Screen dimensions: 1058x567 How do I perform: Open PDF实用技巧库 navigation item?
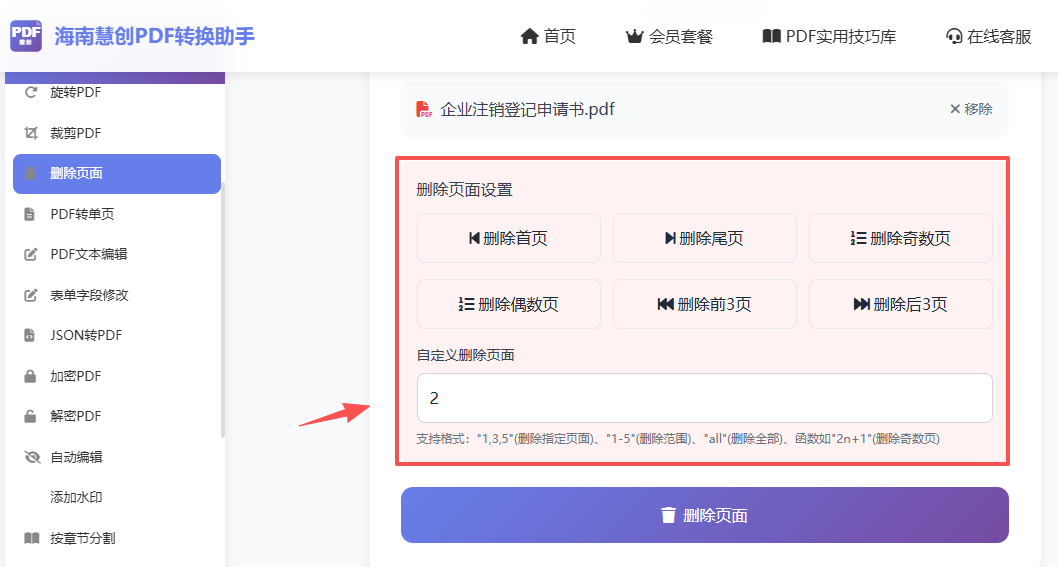tap(829, 36)
